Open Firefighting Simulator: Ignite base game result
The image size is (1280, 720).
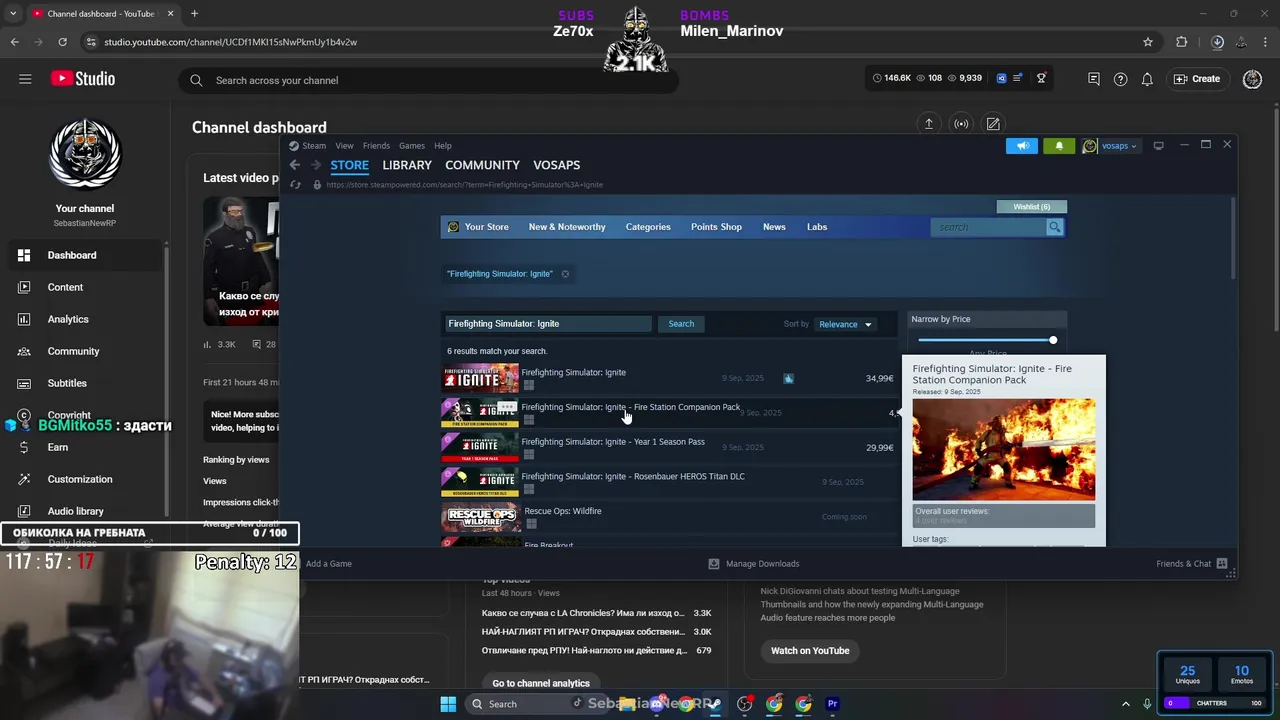(x=669, y=379)
